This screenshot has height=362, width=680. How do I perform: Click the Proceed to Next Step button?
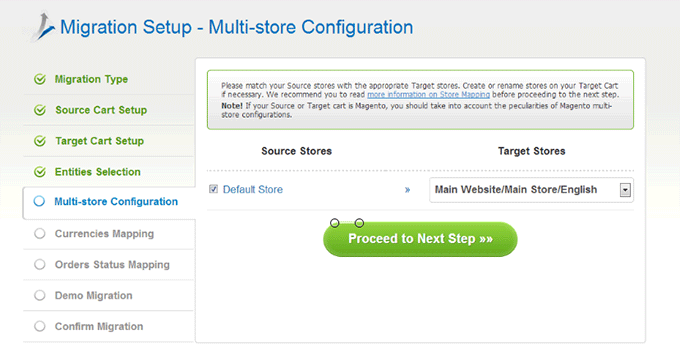click(420, 239)
